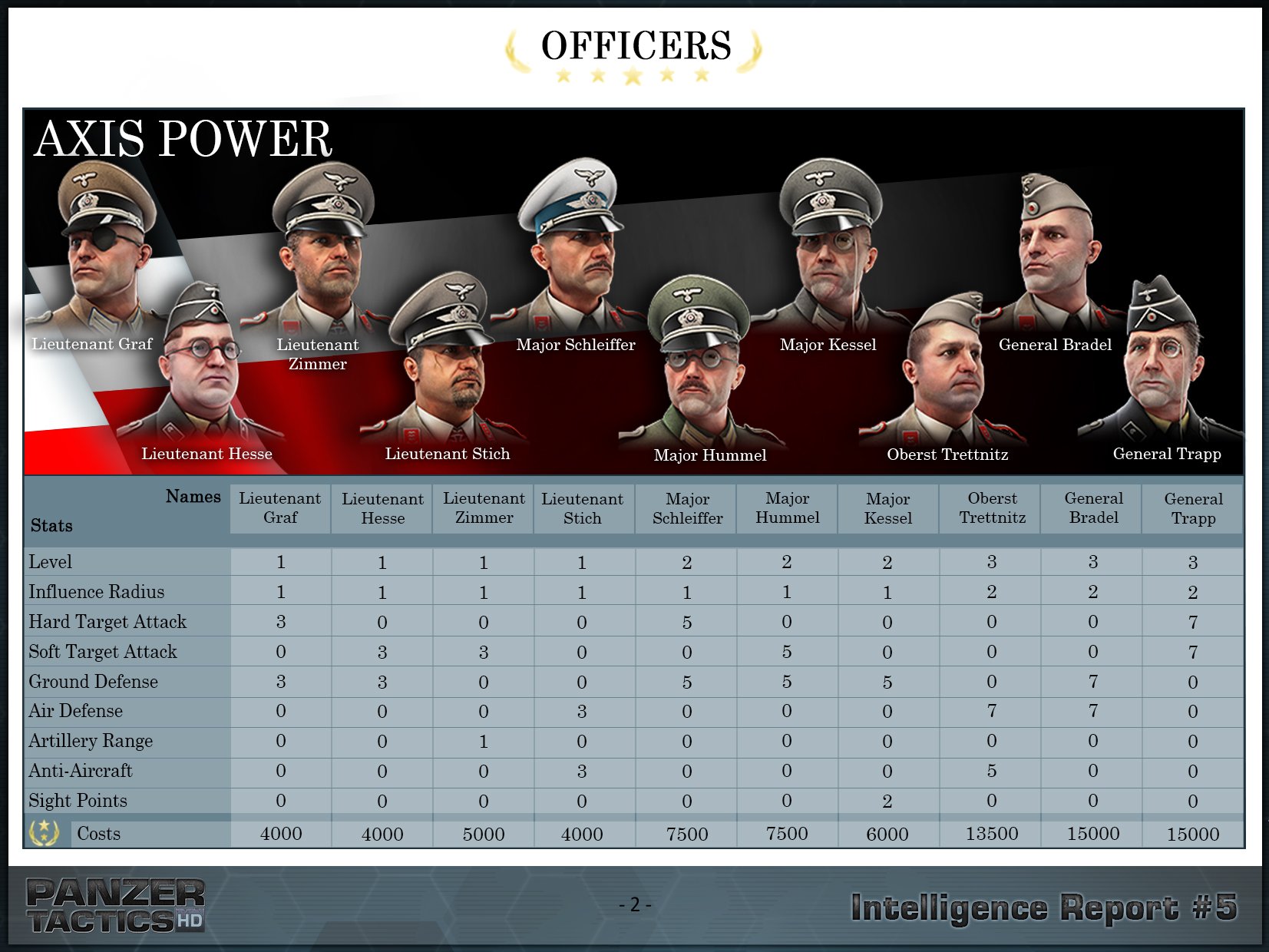Click Major Kessel's Sight Points value 2
The width and height of the screenshot is (1269, 952).
(887, 802)
